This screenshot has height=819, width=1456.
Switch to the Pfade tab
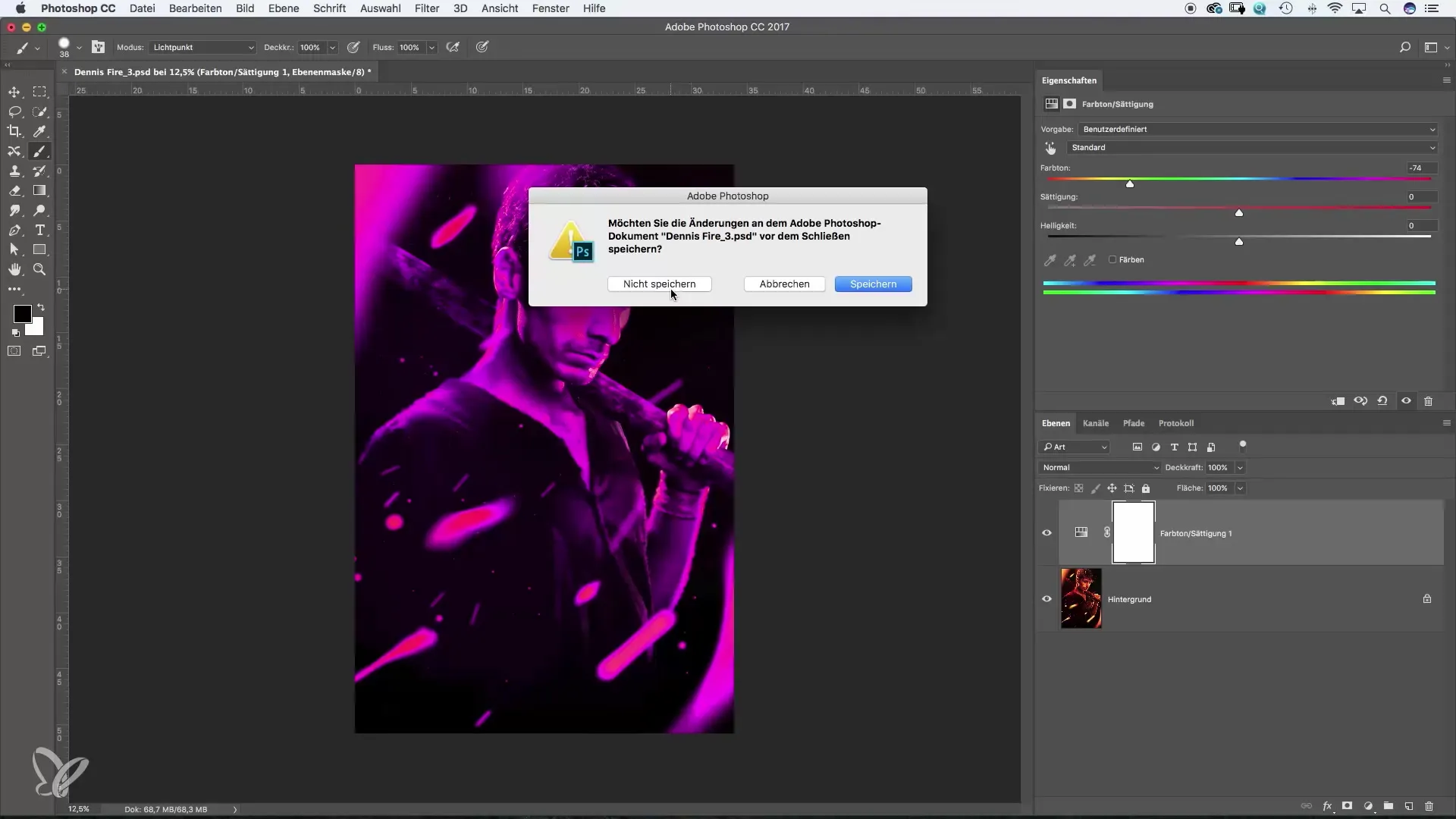click(x=1134, y=423)
